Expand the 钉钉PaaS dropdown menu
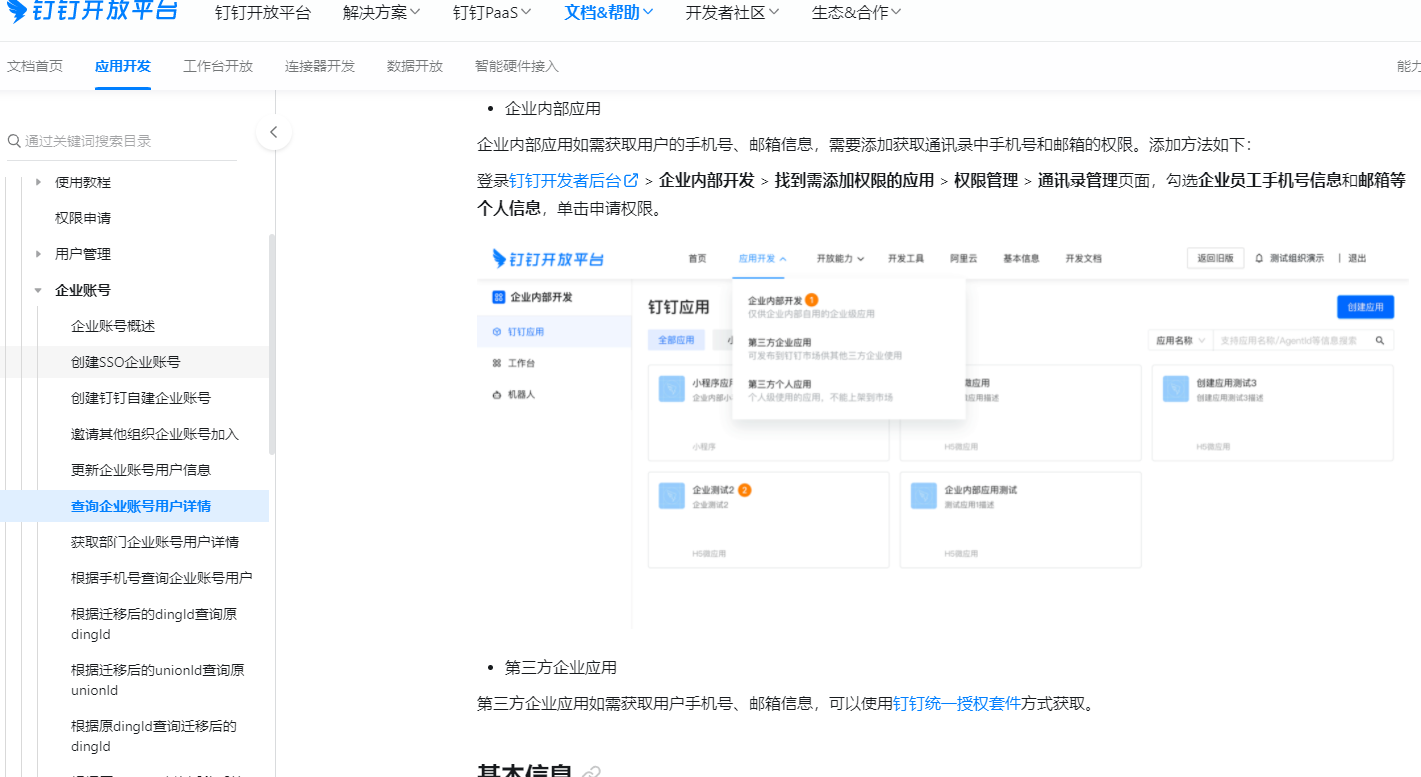Viewport: 1421px width, 777px height. click(492, 13)
